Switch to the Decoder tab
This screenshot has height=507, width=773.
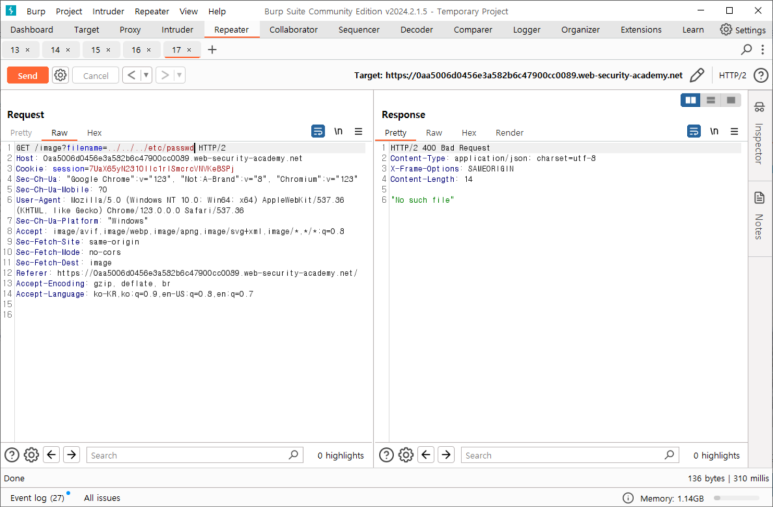coord(417,30)
